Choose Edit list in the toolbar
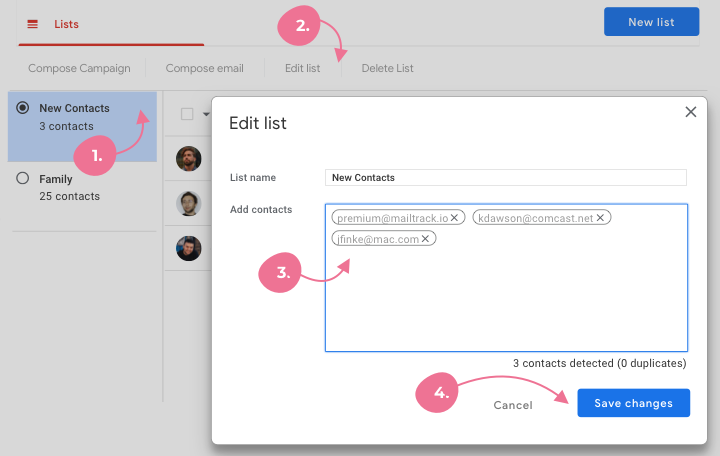This screenshot has width=720, height=456. [302, 68]
